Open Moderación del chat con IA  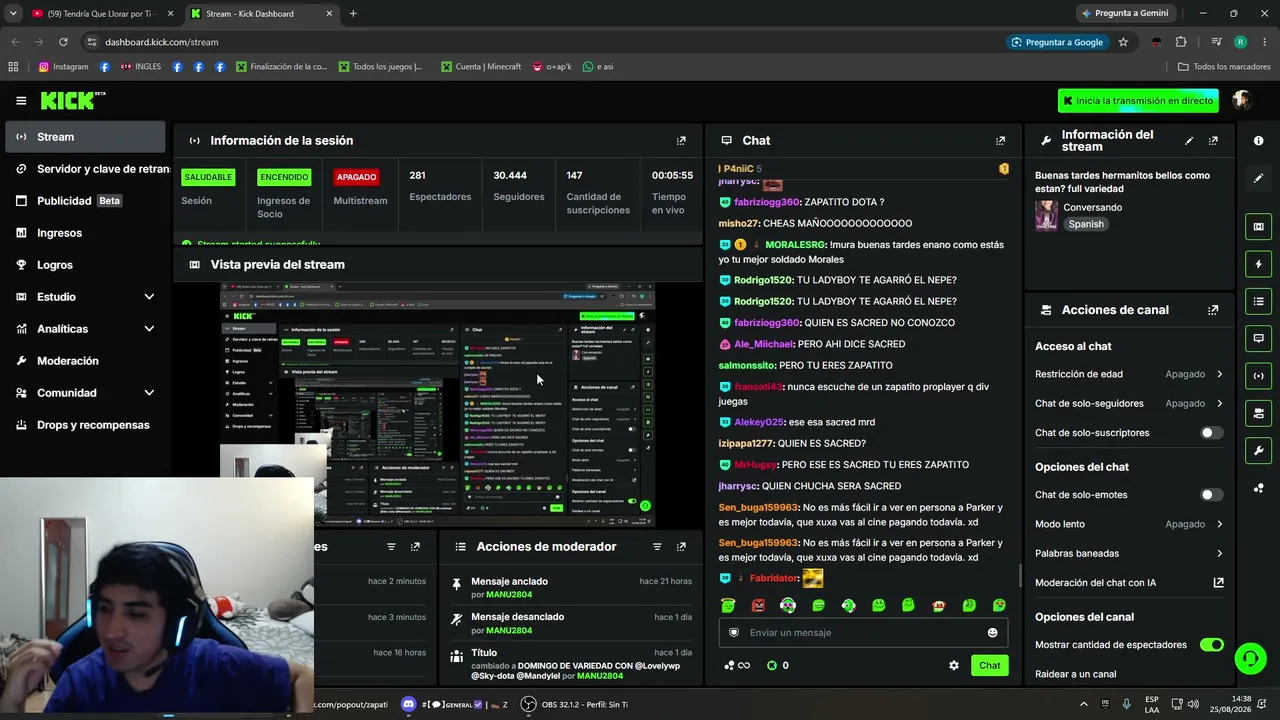point(1129,583)
